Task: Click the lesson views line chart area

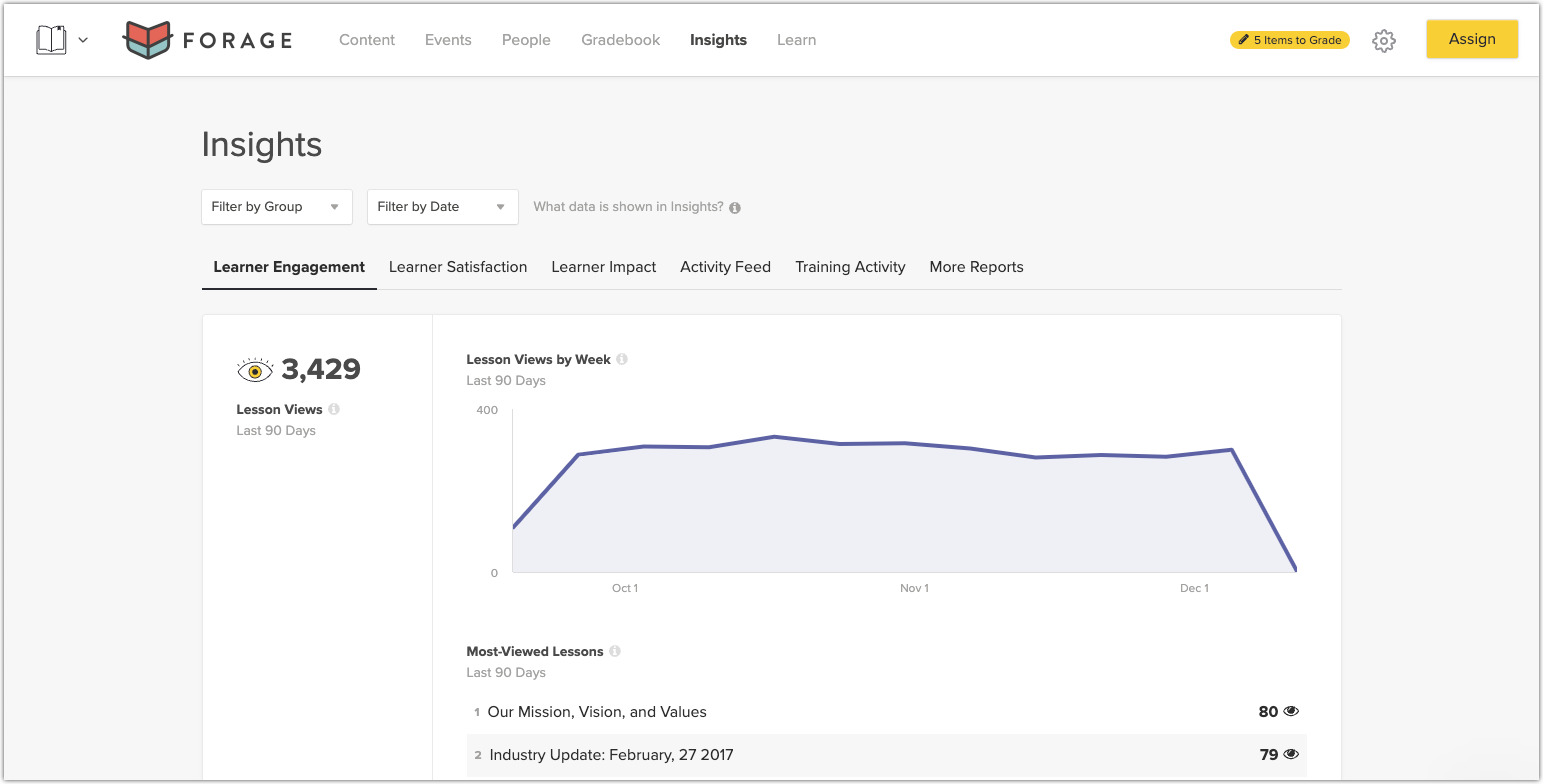Action: tap(904, 491)
